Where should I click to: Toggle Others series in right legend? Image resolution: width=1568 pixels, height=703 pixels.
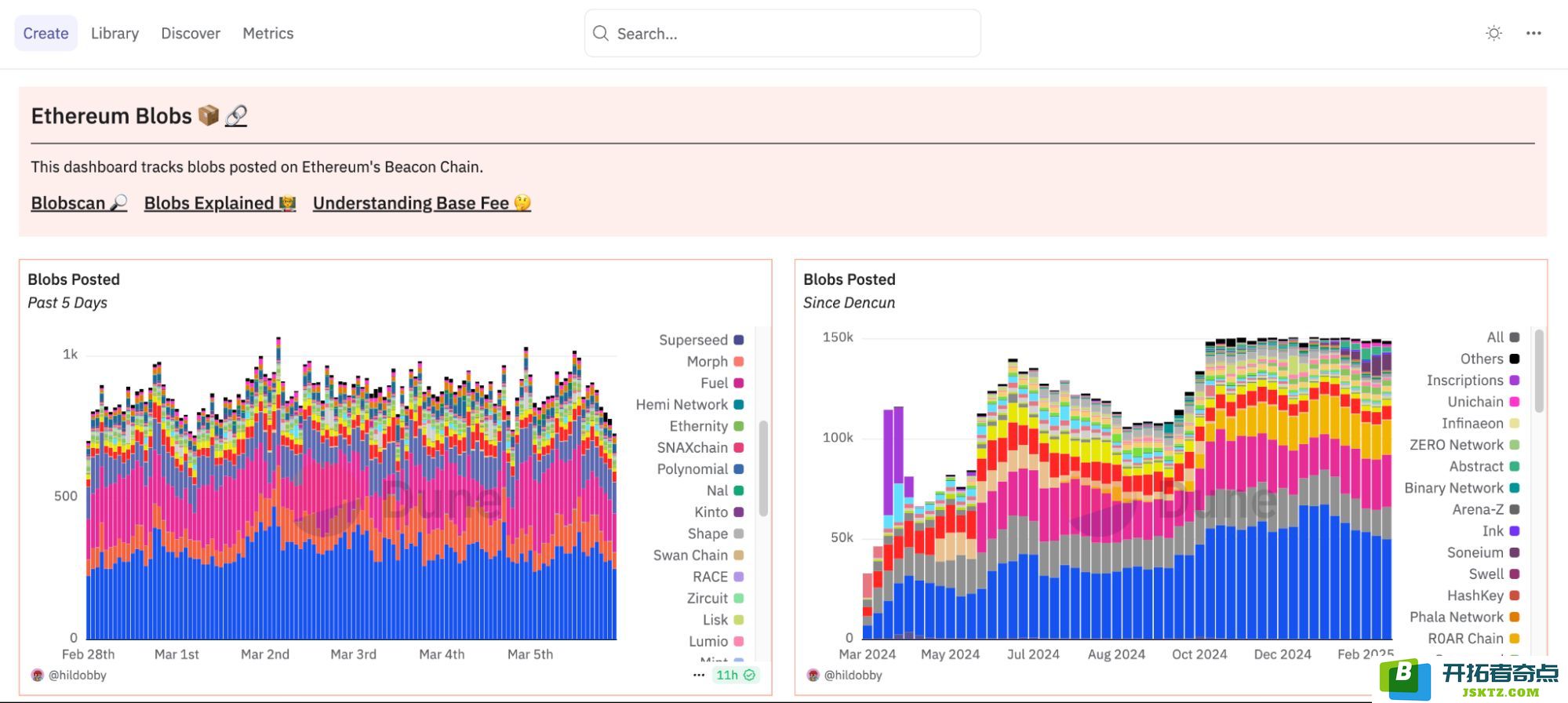(1490, 359)
